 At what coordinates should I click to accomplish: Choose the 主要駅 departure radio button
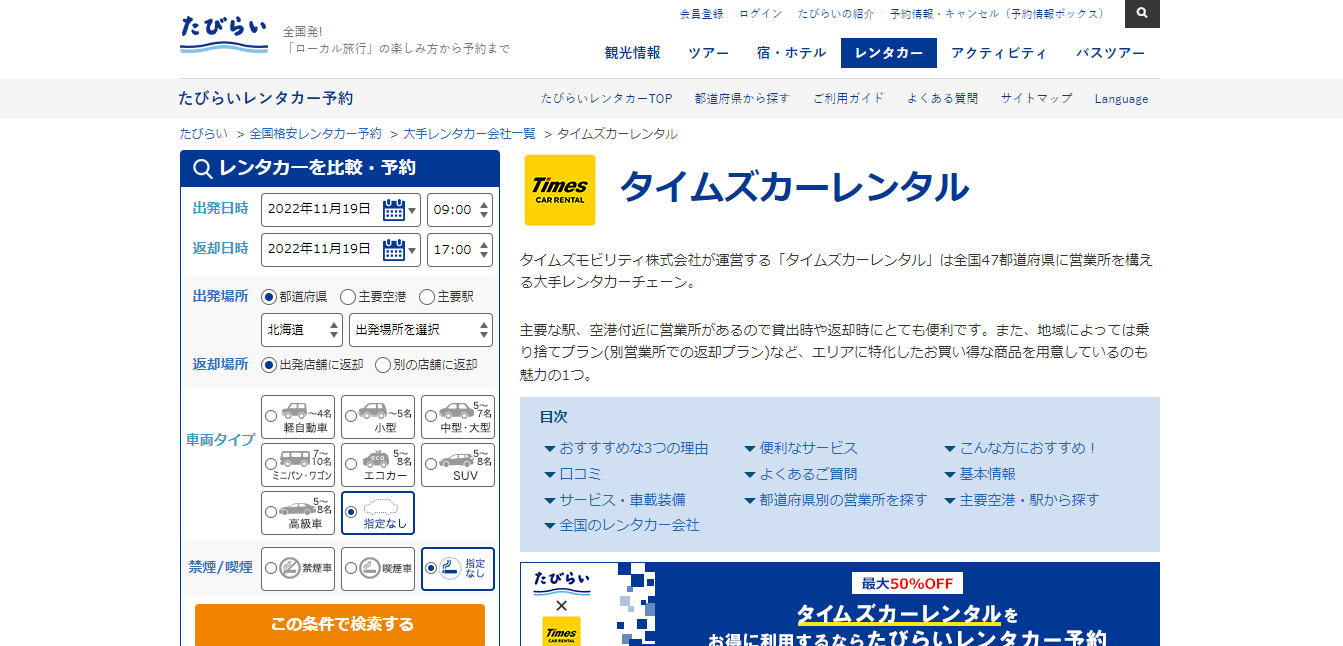pos(427,297)
